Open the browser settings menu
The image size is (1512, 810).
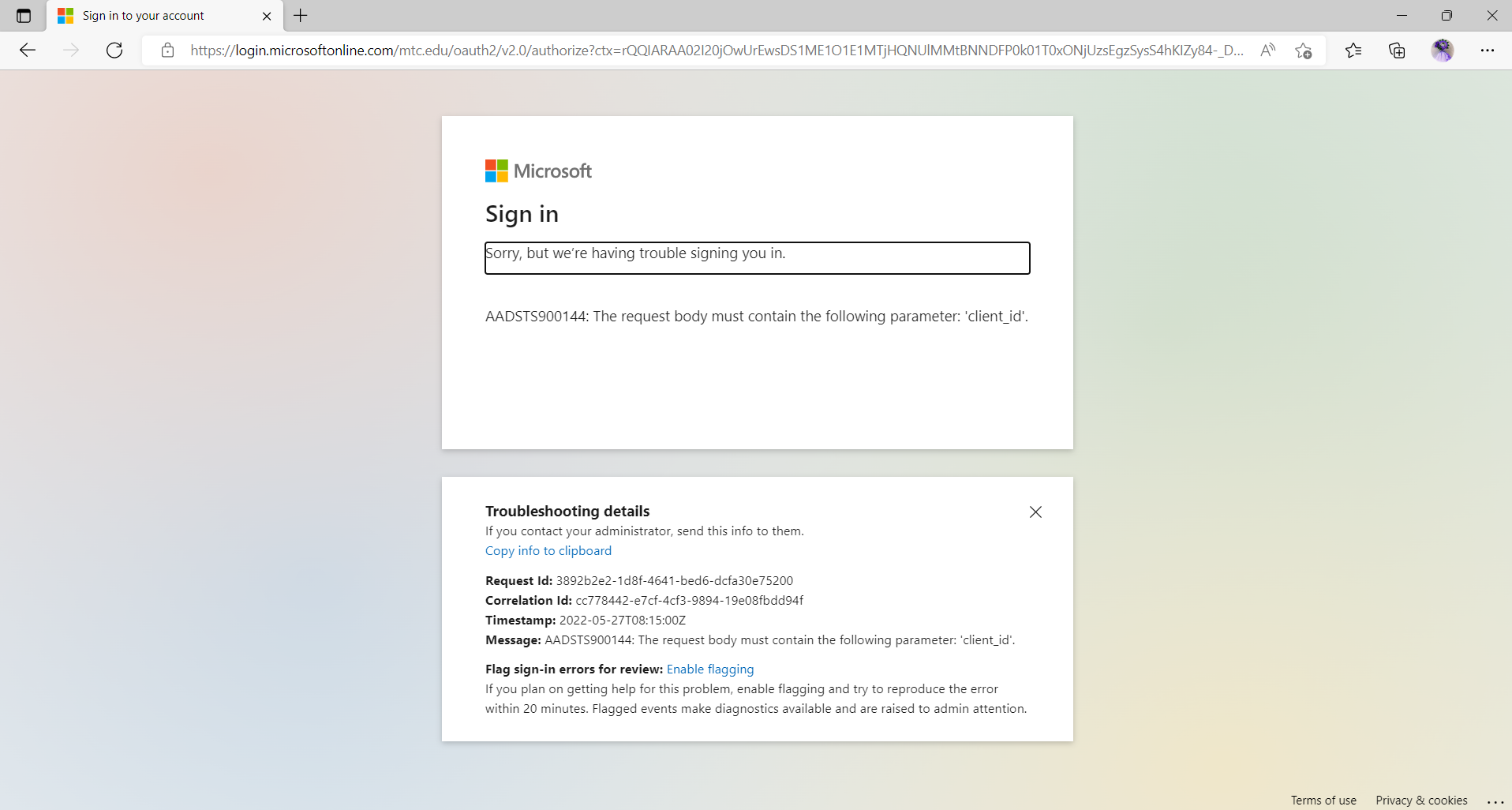pyautogui.click(x=1488, y=50)
